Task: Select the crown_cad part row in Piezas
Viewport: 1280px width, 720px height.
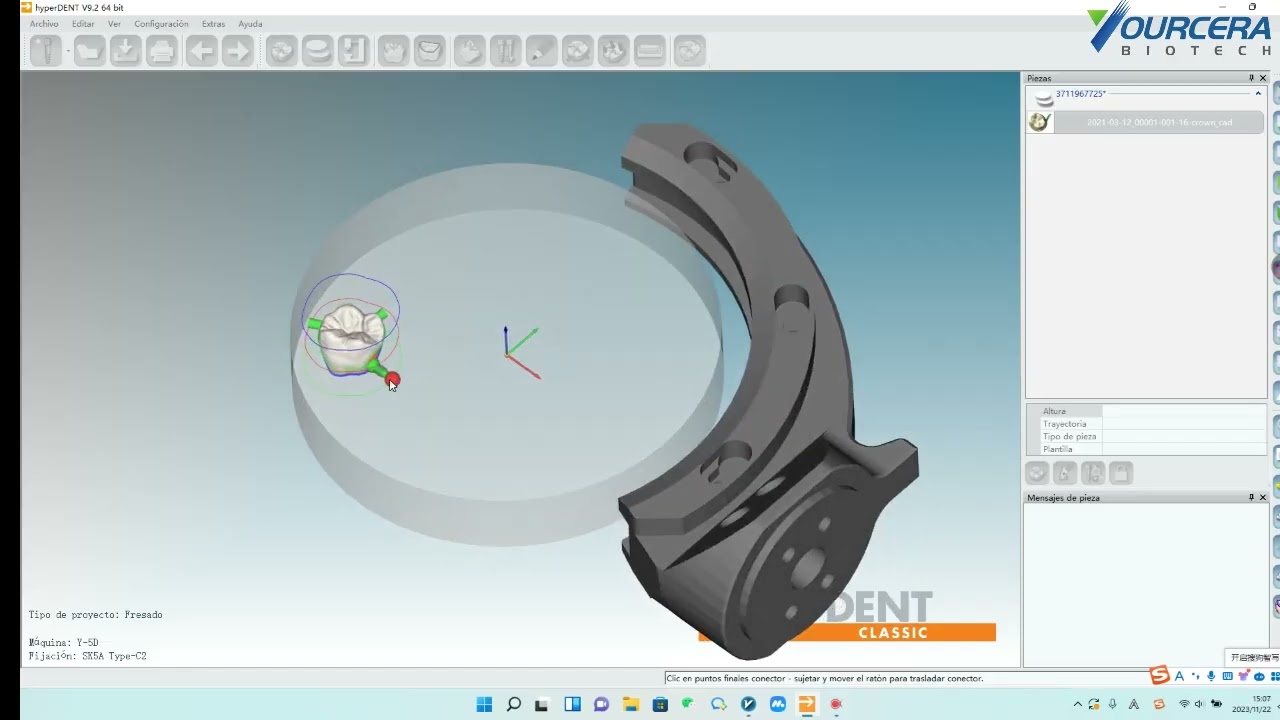Action: pos(1159,123)
